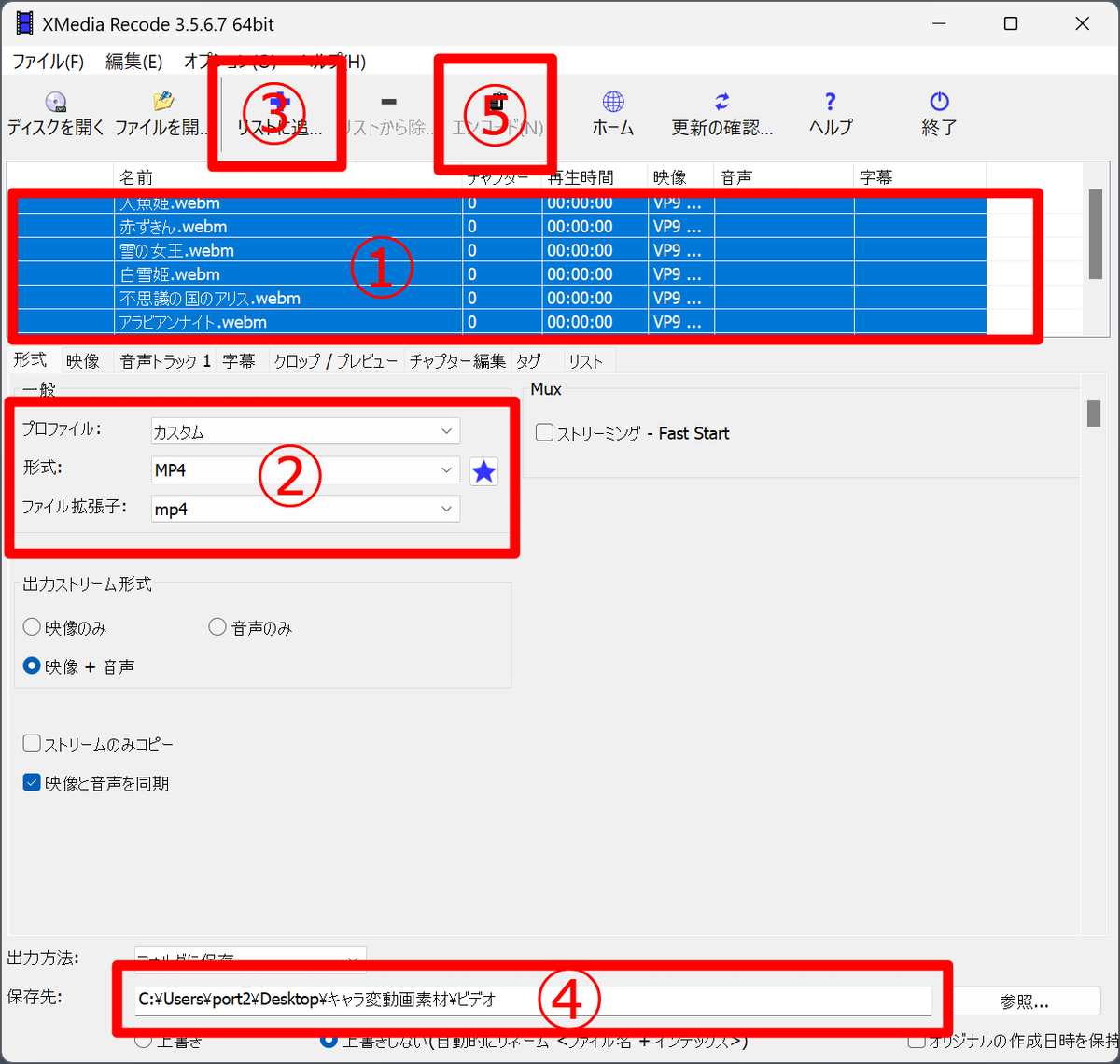Open the 編集(E) menu
The width and height of the screenshot is (1120, 1064).
point(134,62)
